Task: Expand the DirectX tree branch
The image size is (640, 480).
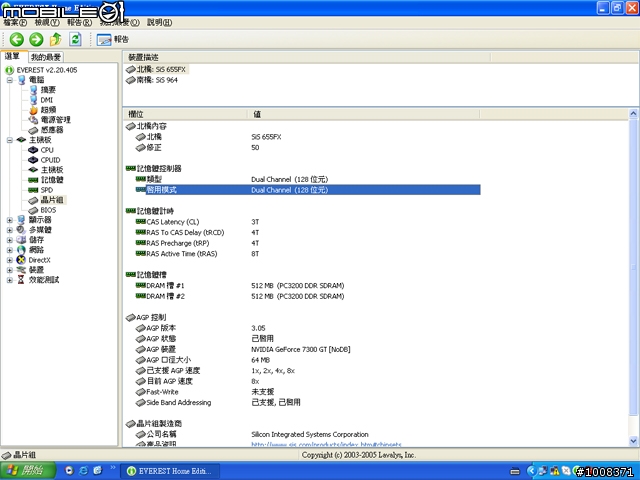Action: [x=9, y=260]
